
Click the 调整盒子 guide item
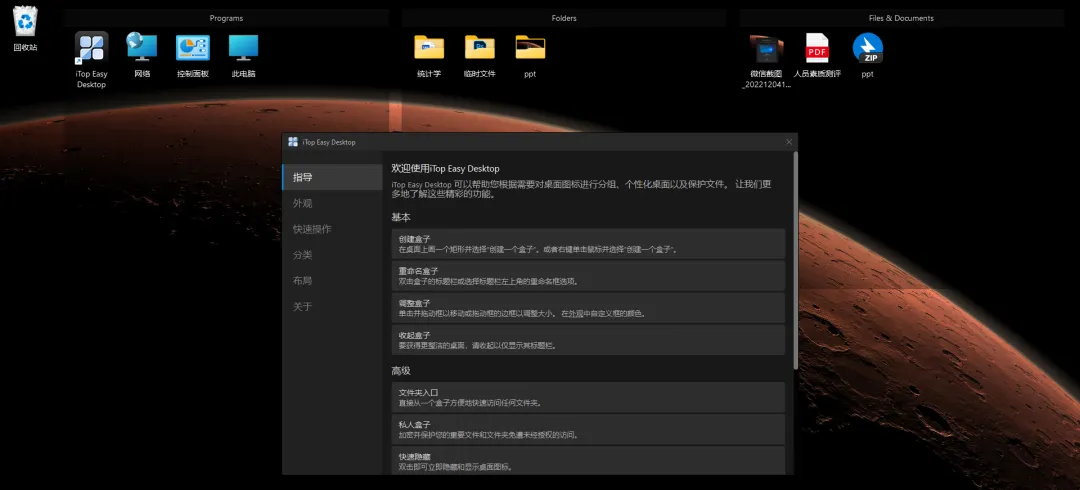pos(588,308)
